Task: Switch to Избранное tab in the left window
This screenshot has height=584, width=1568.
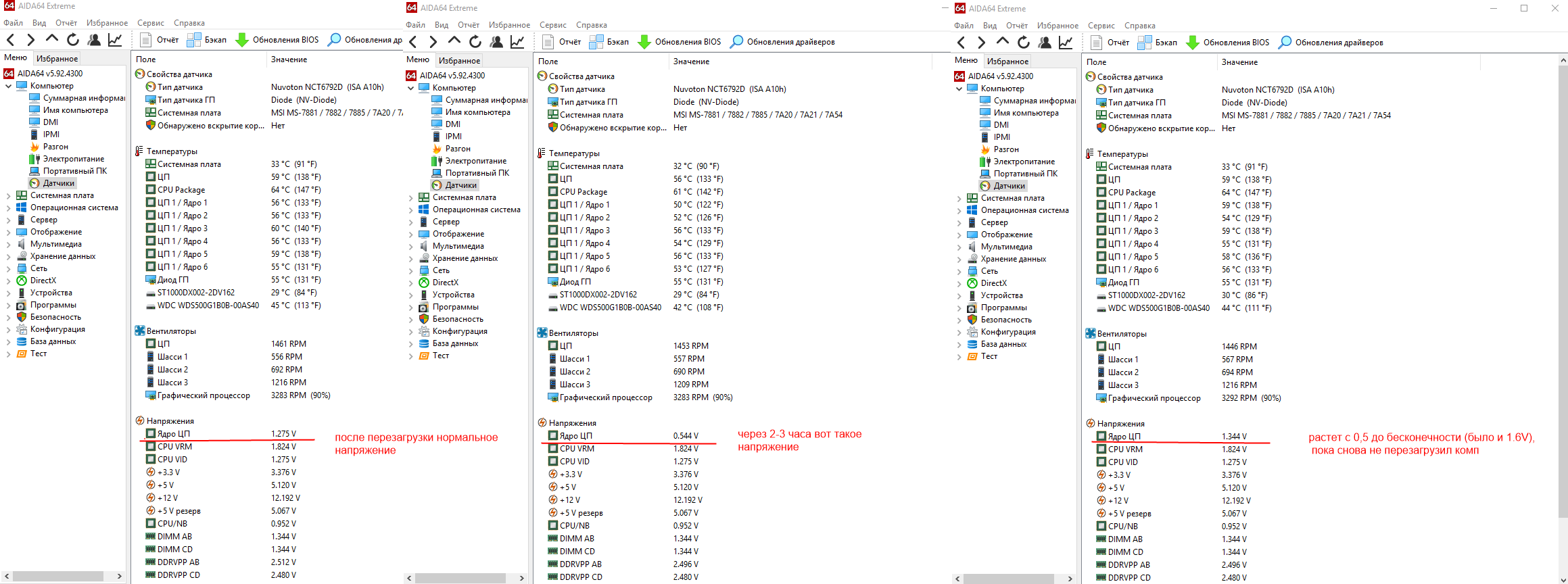Action: tap(57, 59)
